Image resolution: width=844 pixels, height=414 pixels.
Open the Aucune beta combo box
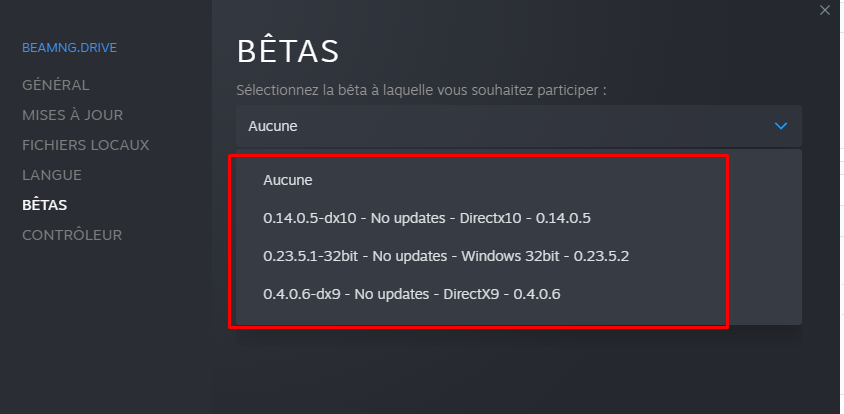tap(519, 126)
